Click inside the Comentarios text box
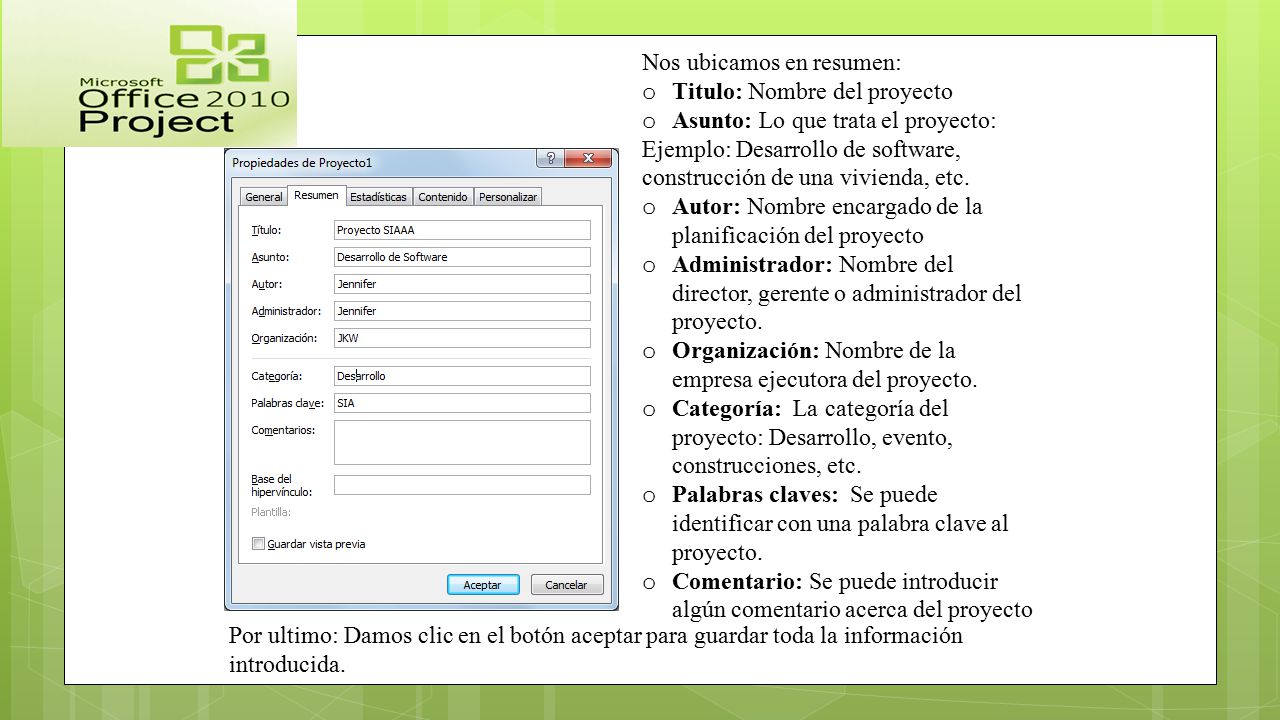 coord(462,442)
